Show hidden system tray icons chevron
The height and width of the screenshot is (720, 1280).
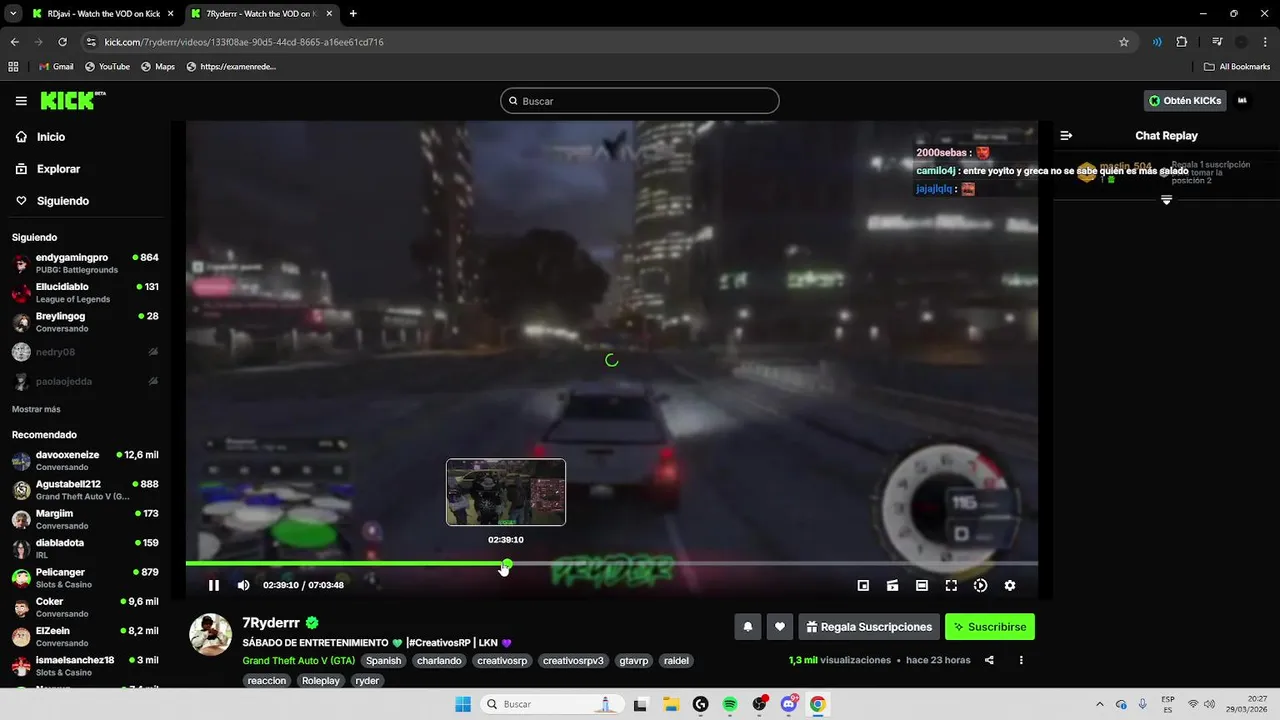[x=1100, y=704]
